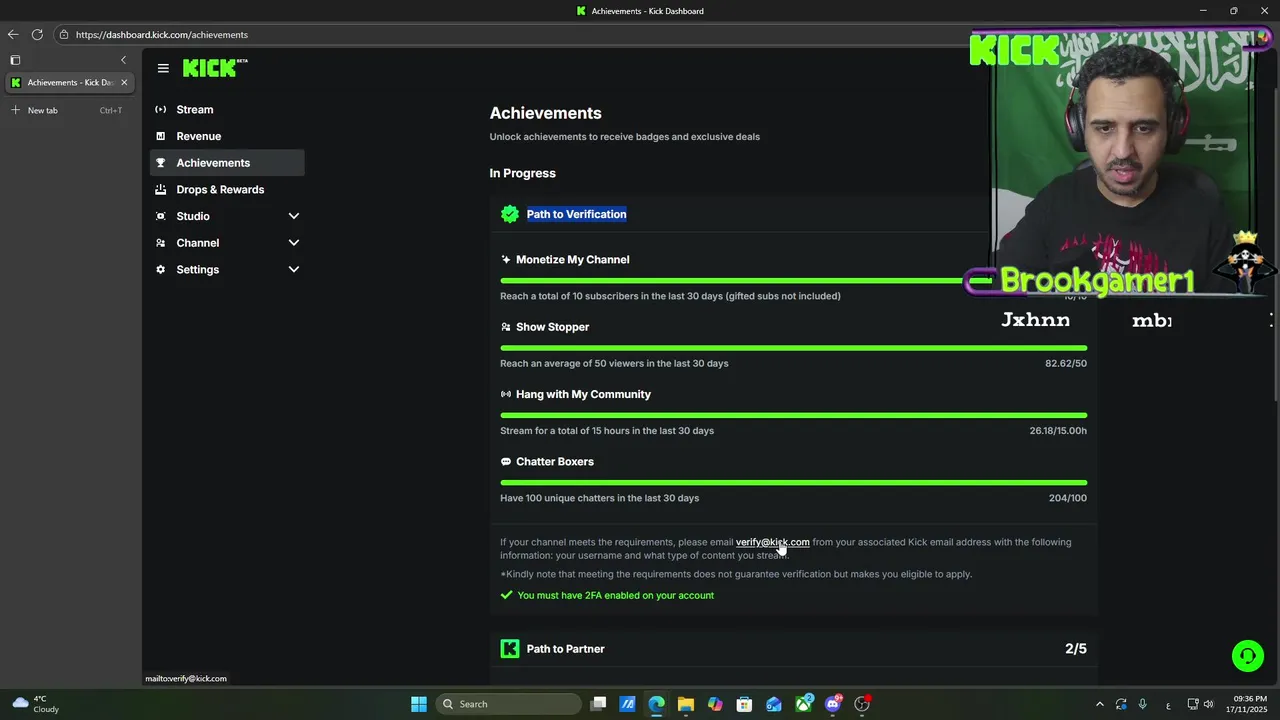
Task: Click the green verification badge icon
Action: coord(510,214)
